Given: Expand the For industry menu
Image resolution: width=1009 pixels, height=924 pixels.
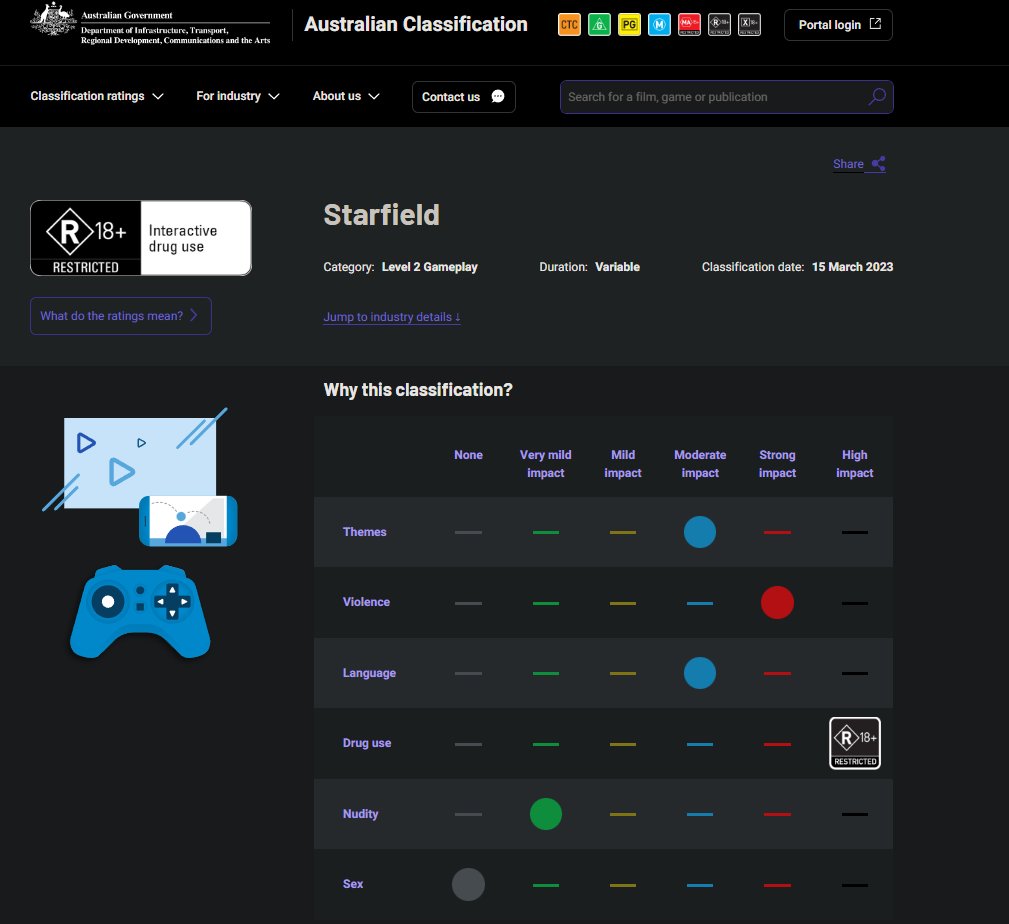Looking at the screenshot, I should coord(237,97).
